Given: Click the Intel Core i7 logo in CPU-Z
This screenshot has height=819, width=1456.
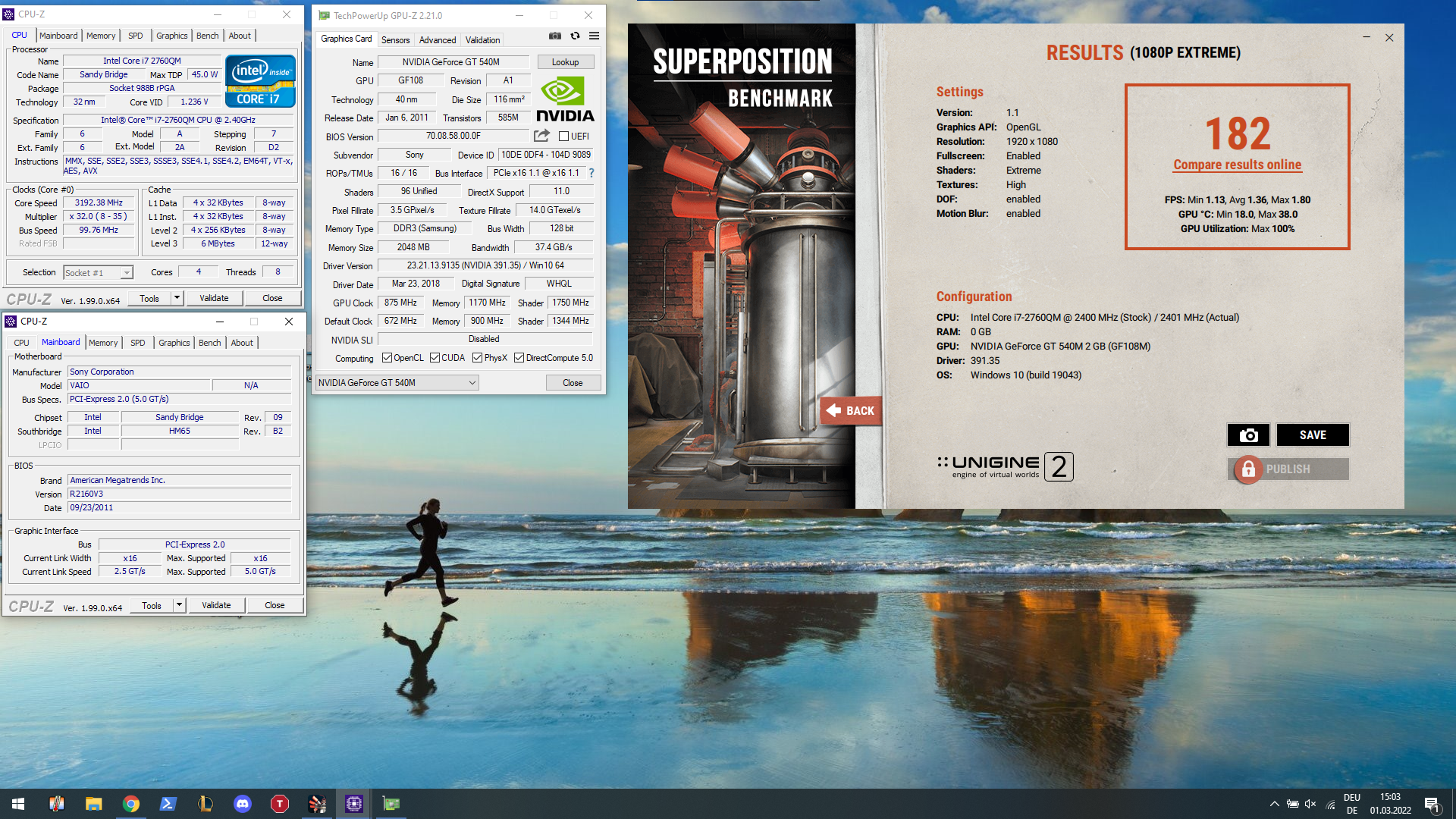Looking at the screenshot, I should coord(260,81).
